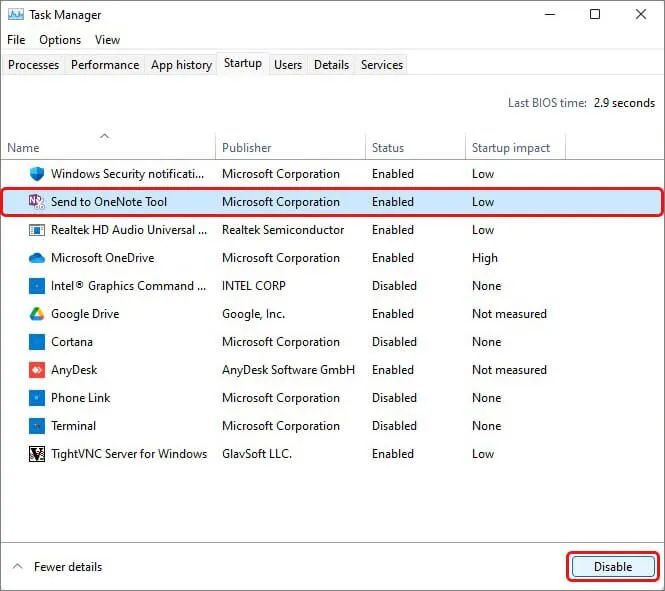Click the Terminal icon

tap(37, 426)
